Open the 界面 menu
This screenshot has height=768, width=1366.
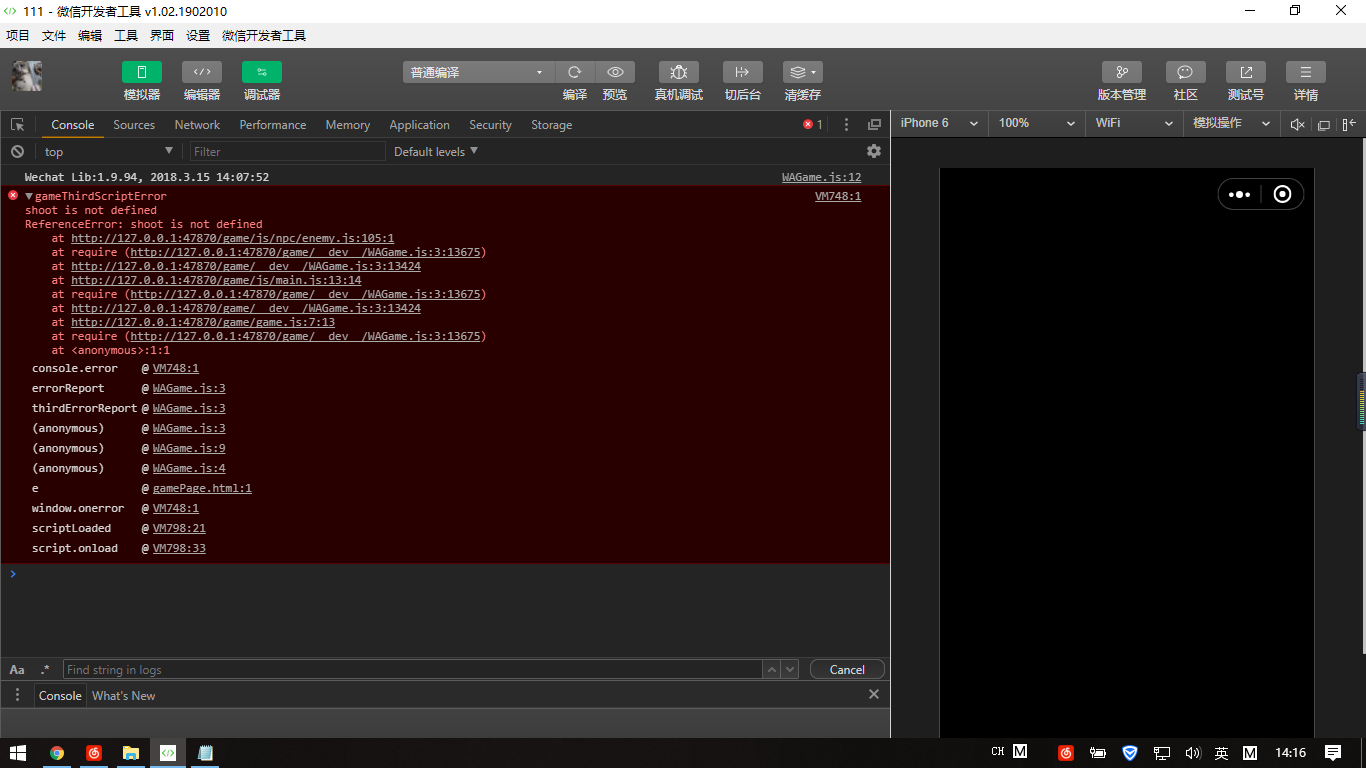coord(162,35)
